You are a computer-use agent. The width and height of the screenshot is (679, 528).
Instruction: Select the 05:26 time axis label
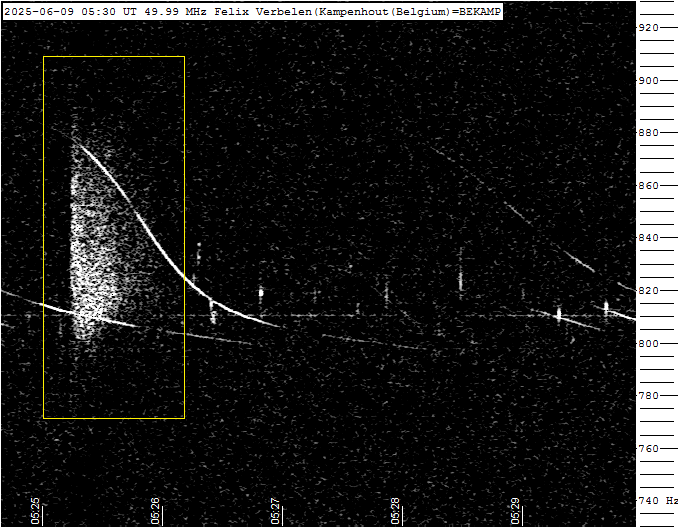pyautogui.click(x=155, y=511)
